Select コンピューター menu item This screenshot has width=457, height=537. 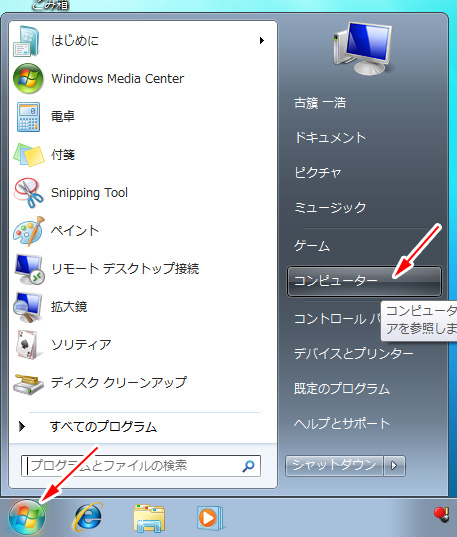coord(364,281)
